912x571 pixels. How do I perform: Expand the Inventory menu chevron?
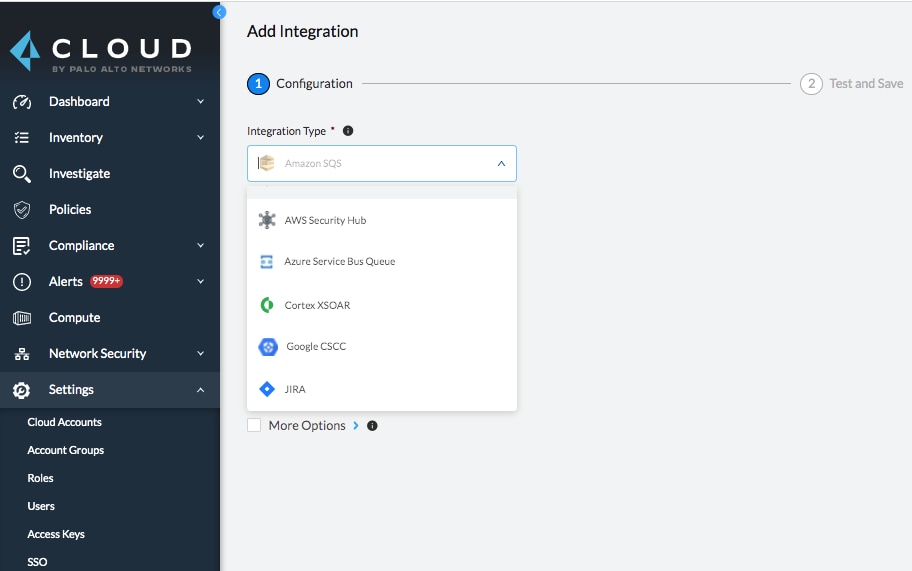coord(200,138)
